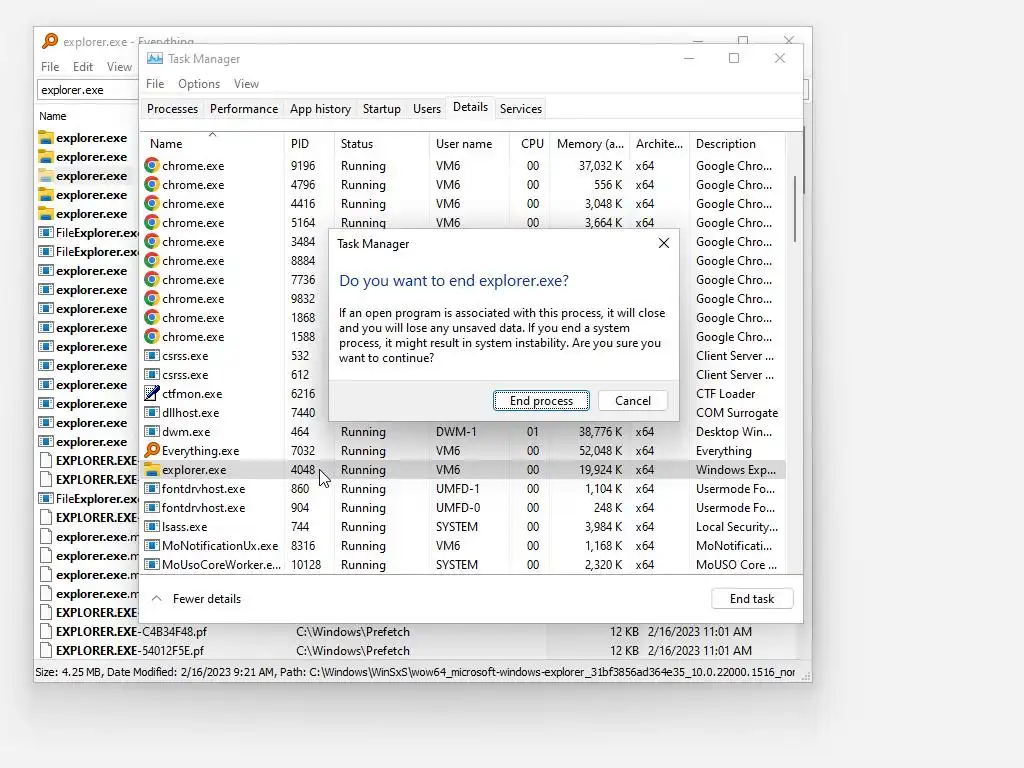This screenshot has width=1024, height=768.
Task: Switch to the Performance tab
Action: [244, 108]
